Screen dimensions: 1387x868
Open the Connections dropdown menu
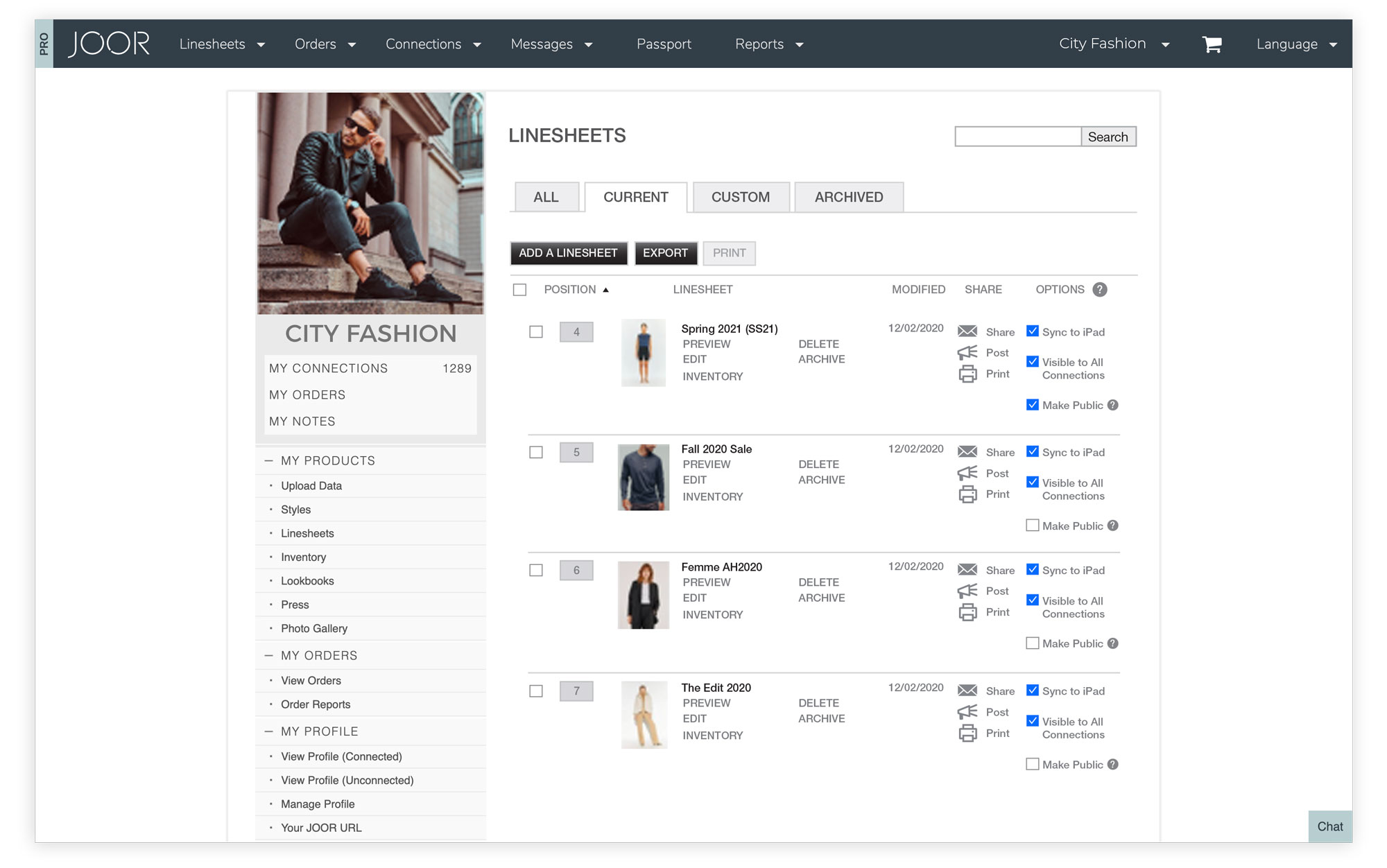coord(433,44)
